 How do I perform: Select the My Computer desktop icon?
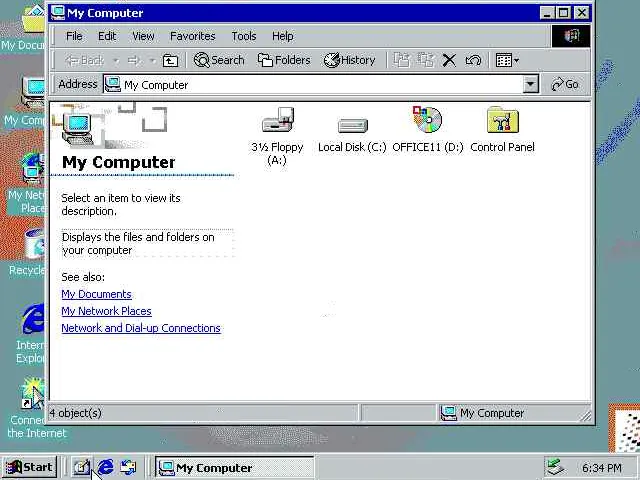coord(24,101)
